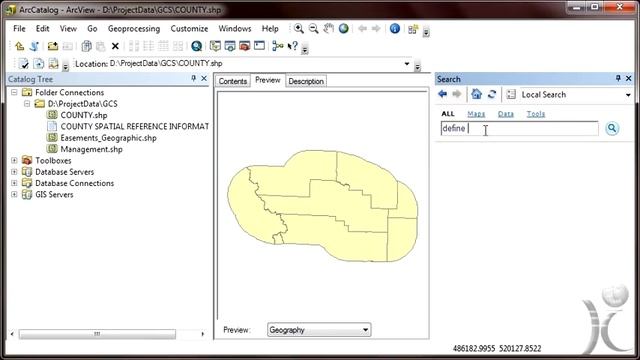Click the Catalog Tree horizontal scrollbar thumb
The width and height of the screenshot is (640, 360).
click(x=97, y=334)
